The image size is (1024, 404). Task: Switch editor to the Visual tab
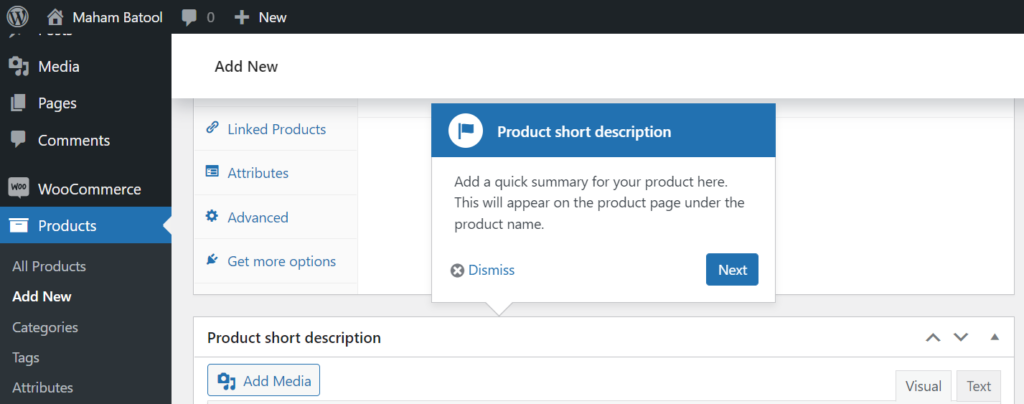923,386
